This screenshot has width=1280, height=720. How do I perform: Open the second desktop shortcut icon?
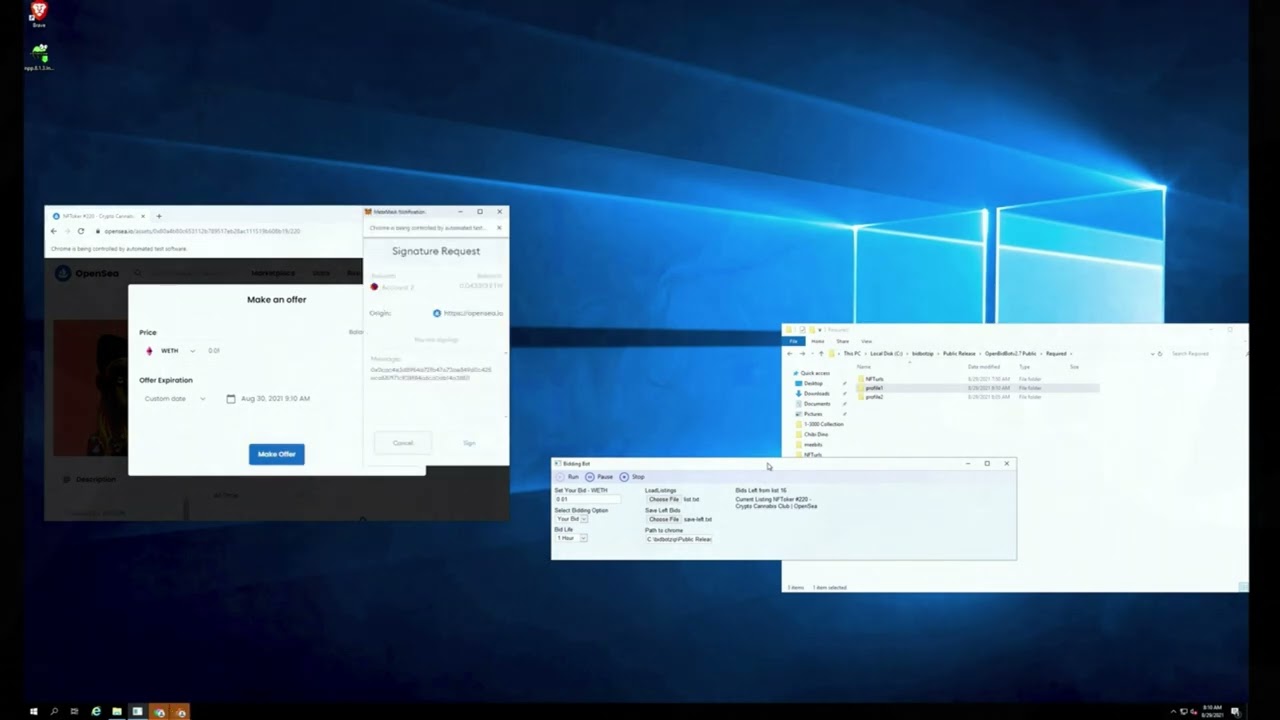(38, 56)
